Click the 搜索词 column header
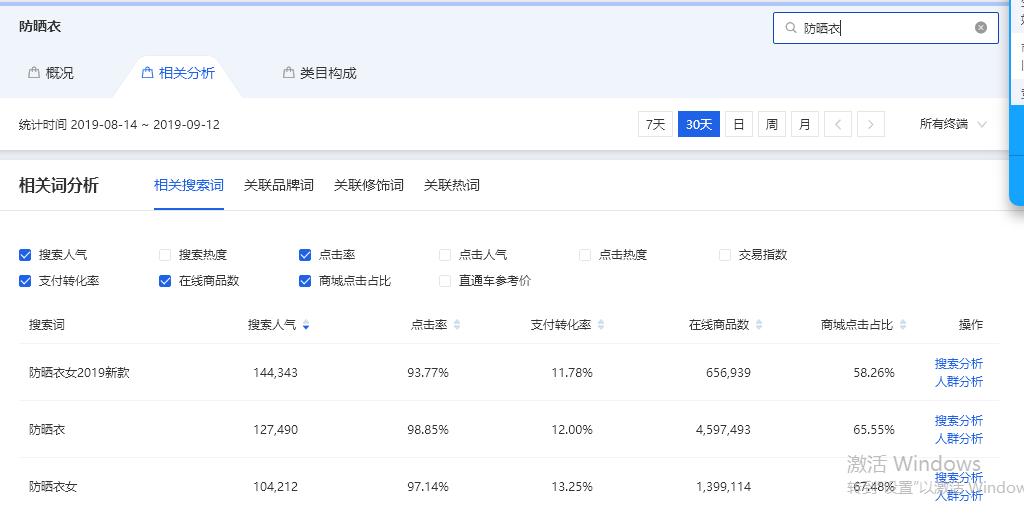 pyautogui.click(x=46, y=324)
